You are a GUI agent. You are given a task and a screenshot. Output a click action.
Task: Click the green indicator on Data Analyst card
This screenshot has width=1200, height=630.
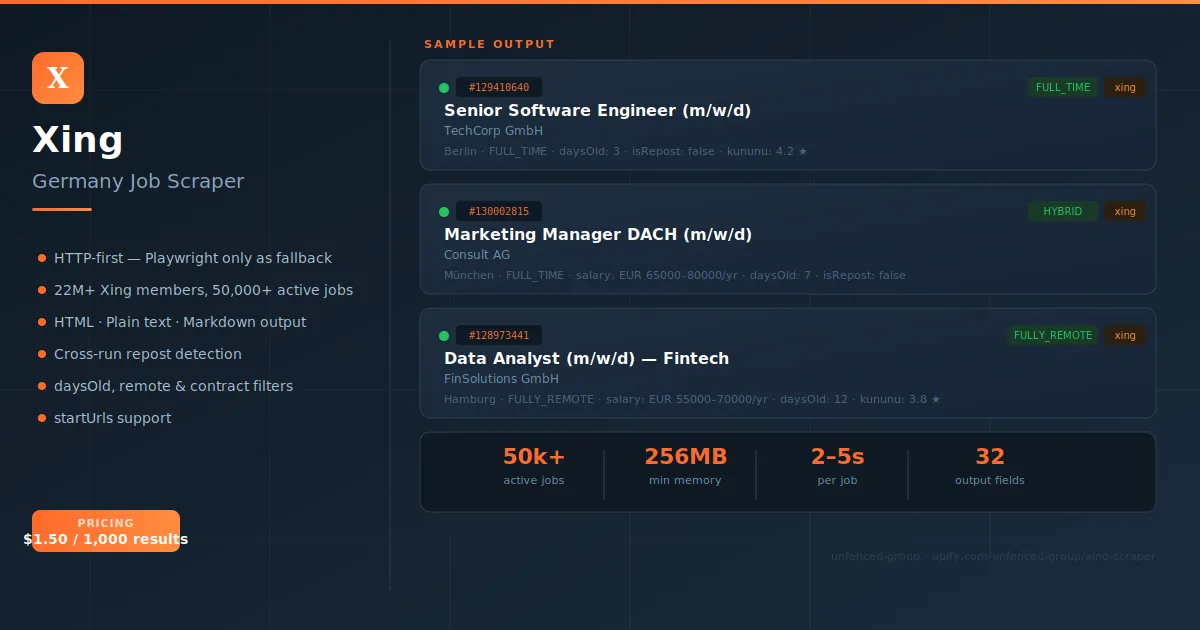tap(443, 335)
